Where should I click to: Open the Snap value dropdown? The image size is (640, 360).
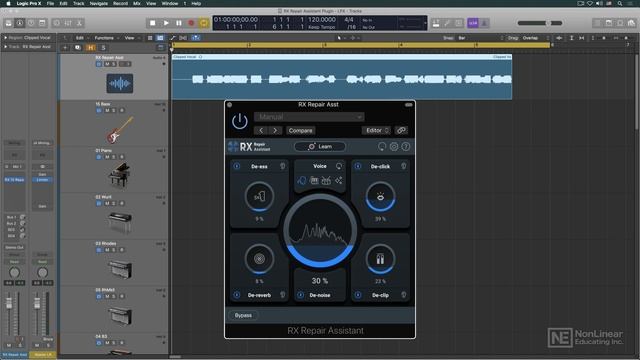click(x=481, y=38)
